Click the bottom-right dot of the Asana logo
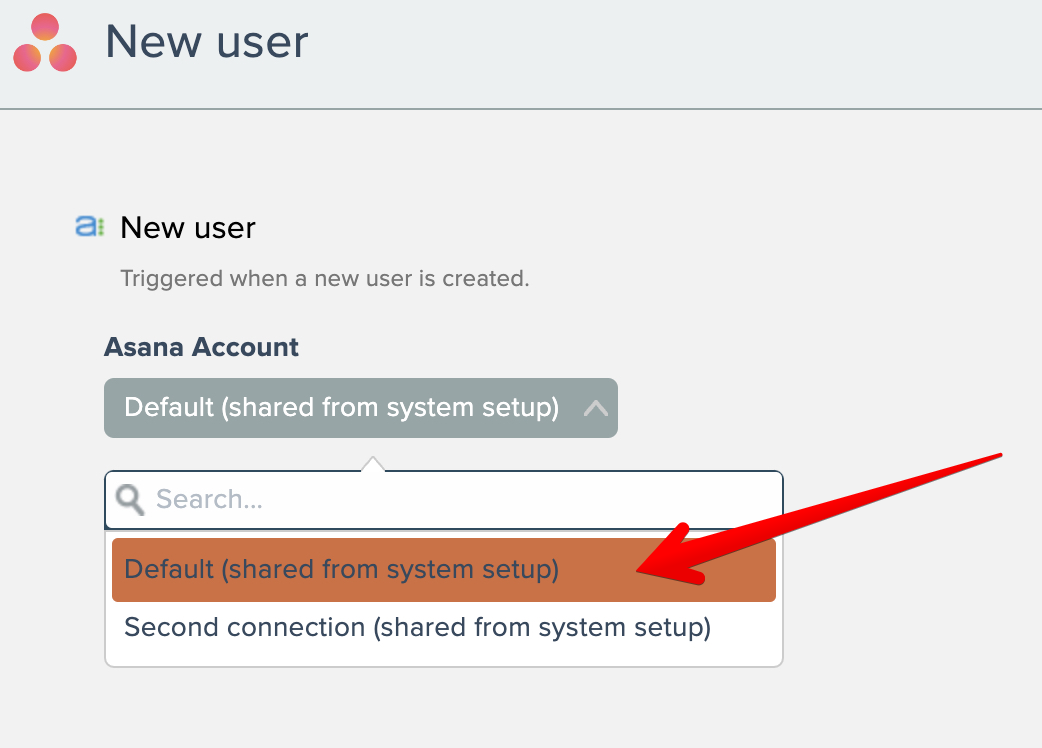The image size is (1042, 748). tap(62, 58)
